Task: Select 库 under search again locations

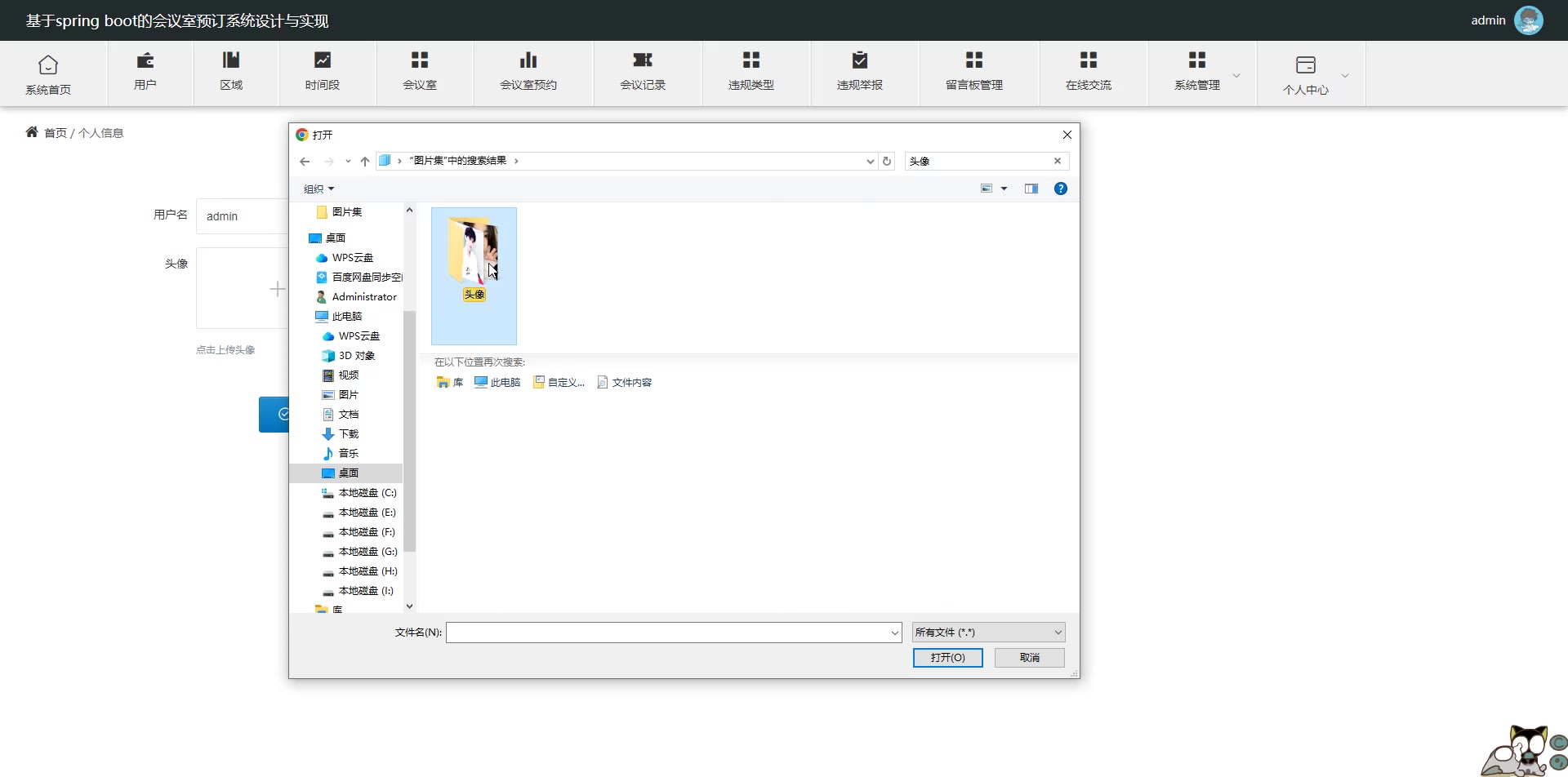Action: coord(450,382)
